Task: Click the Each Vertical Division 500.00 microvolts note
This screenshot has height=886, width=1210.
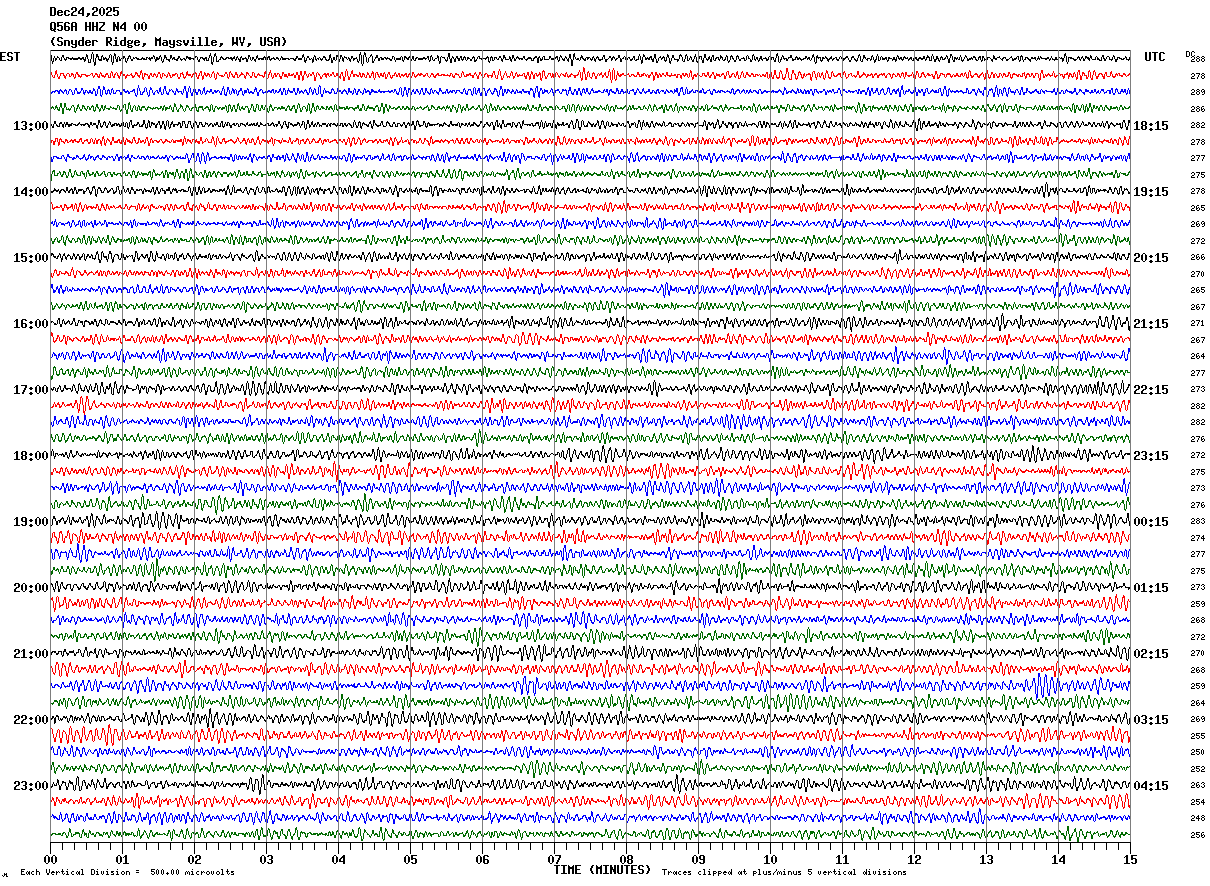Action: point(128,873)
